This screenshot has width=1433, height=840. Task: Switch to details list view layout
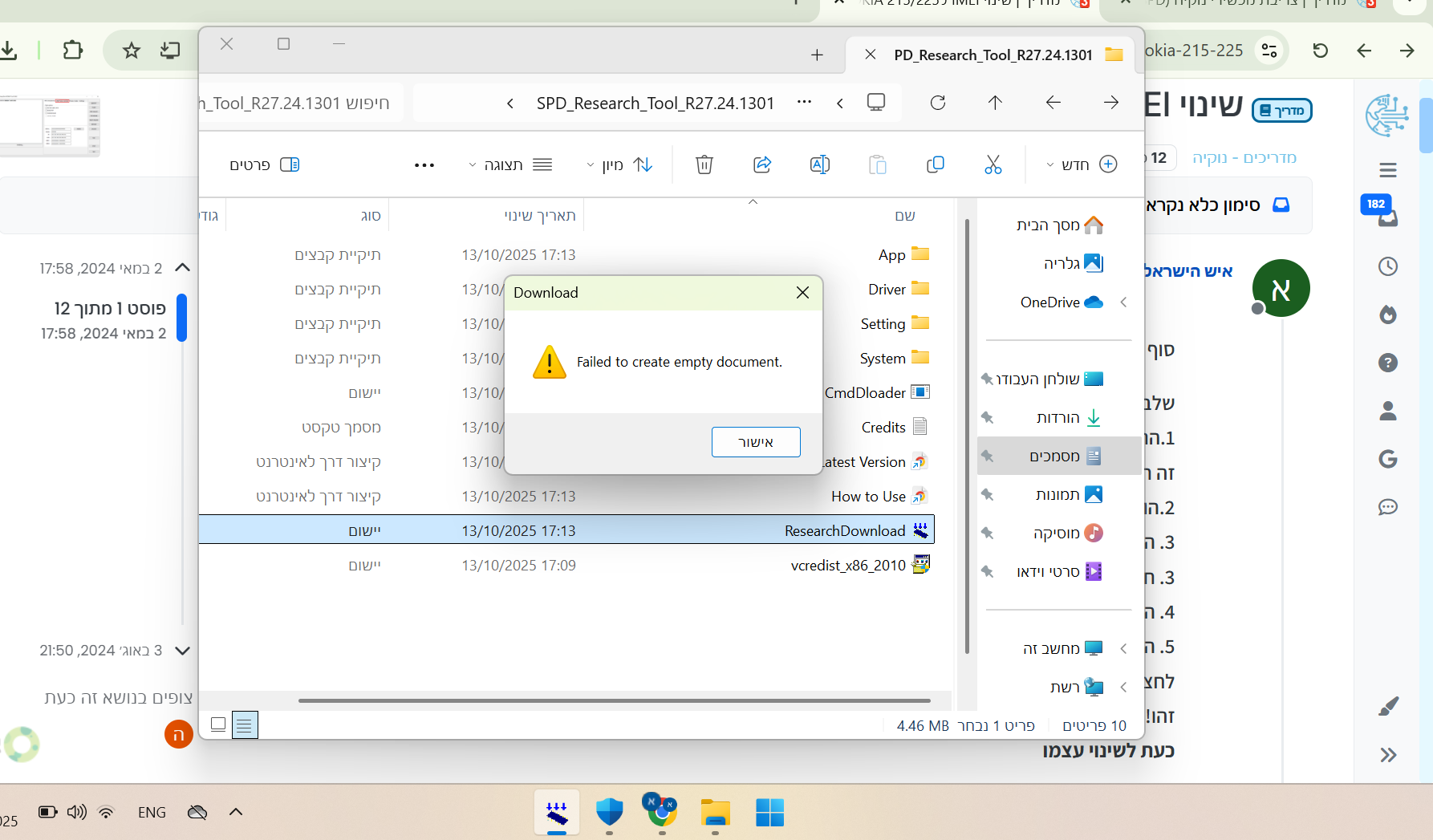coord(245,724)
